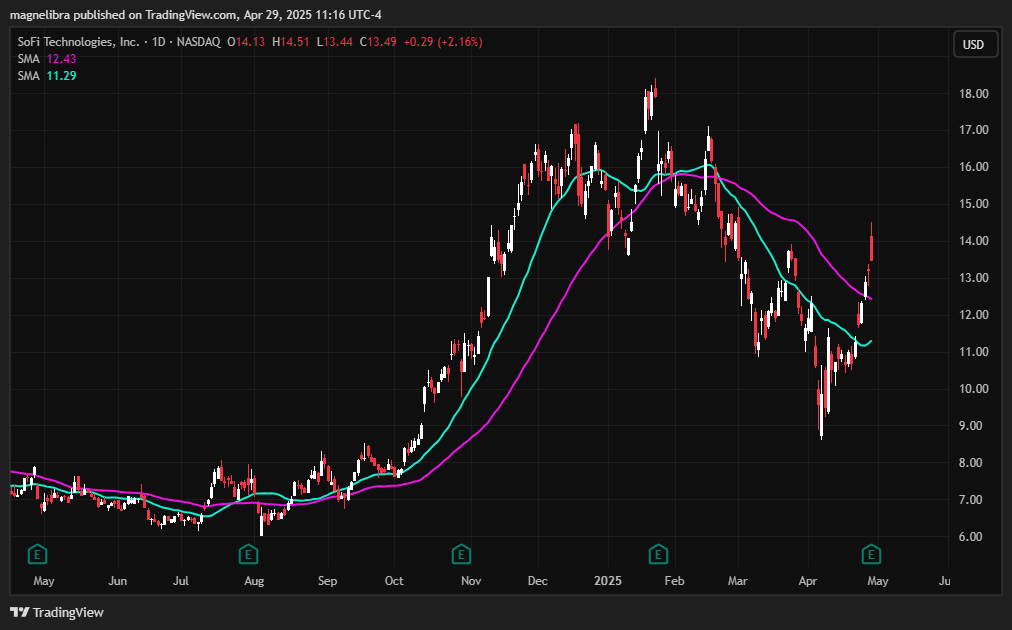Click the Nov label on time axis
The width and height of the screenshot is (1012, 630).
(x=471, y=581)
